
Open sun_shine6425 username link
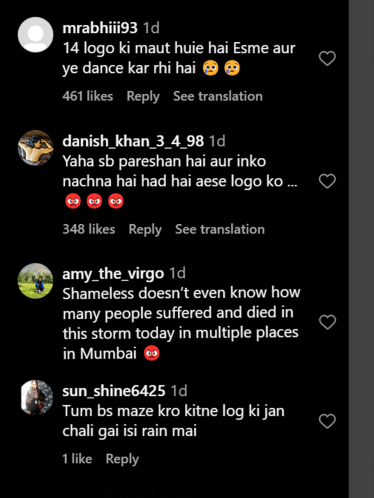[x=114, y=391]
